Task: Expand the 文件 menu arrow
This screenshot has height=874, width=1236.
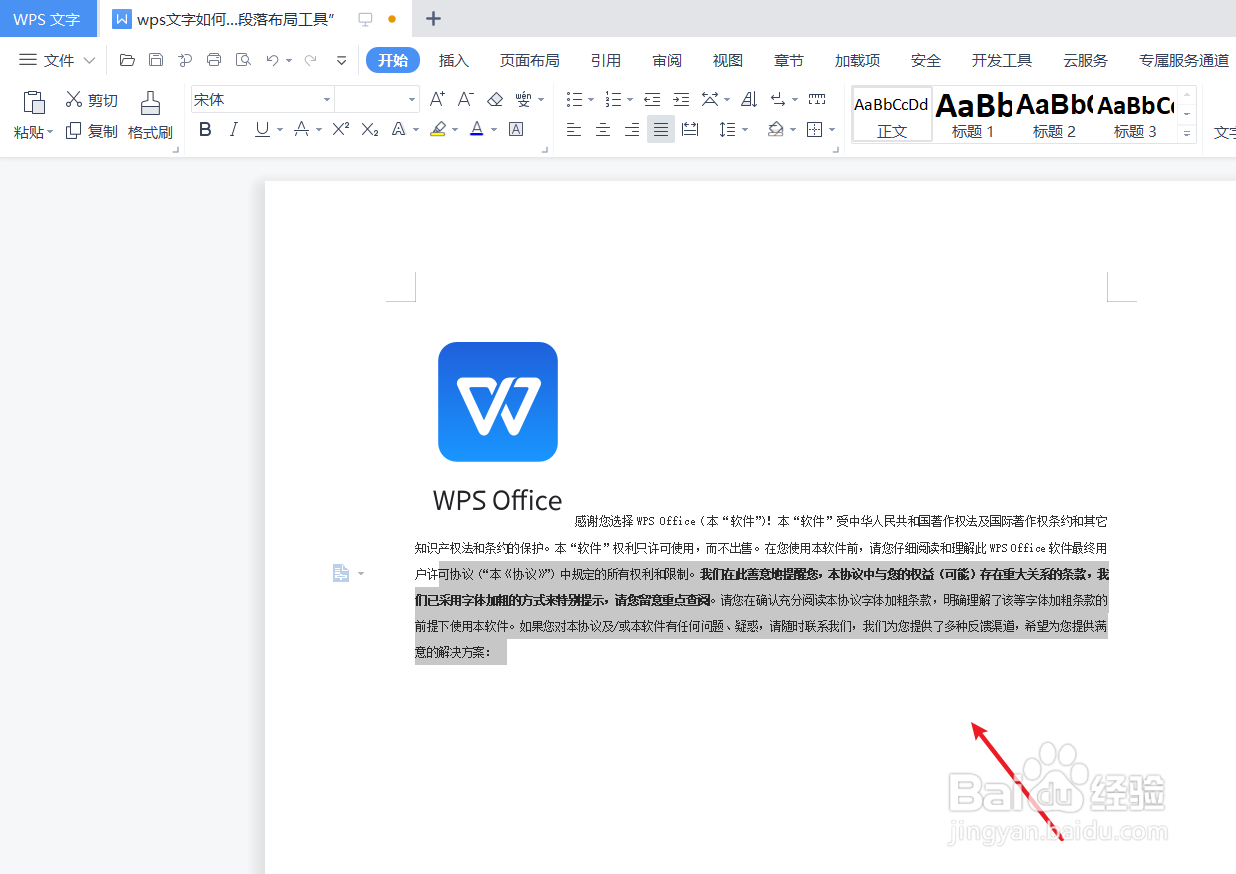Action: click(89, 60)
